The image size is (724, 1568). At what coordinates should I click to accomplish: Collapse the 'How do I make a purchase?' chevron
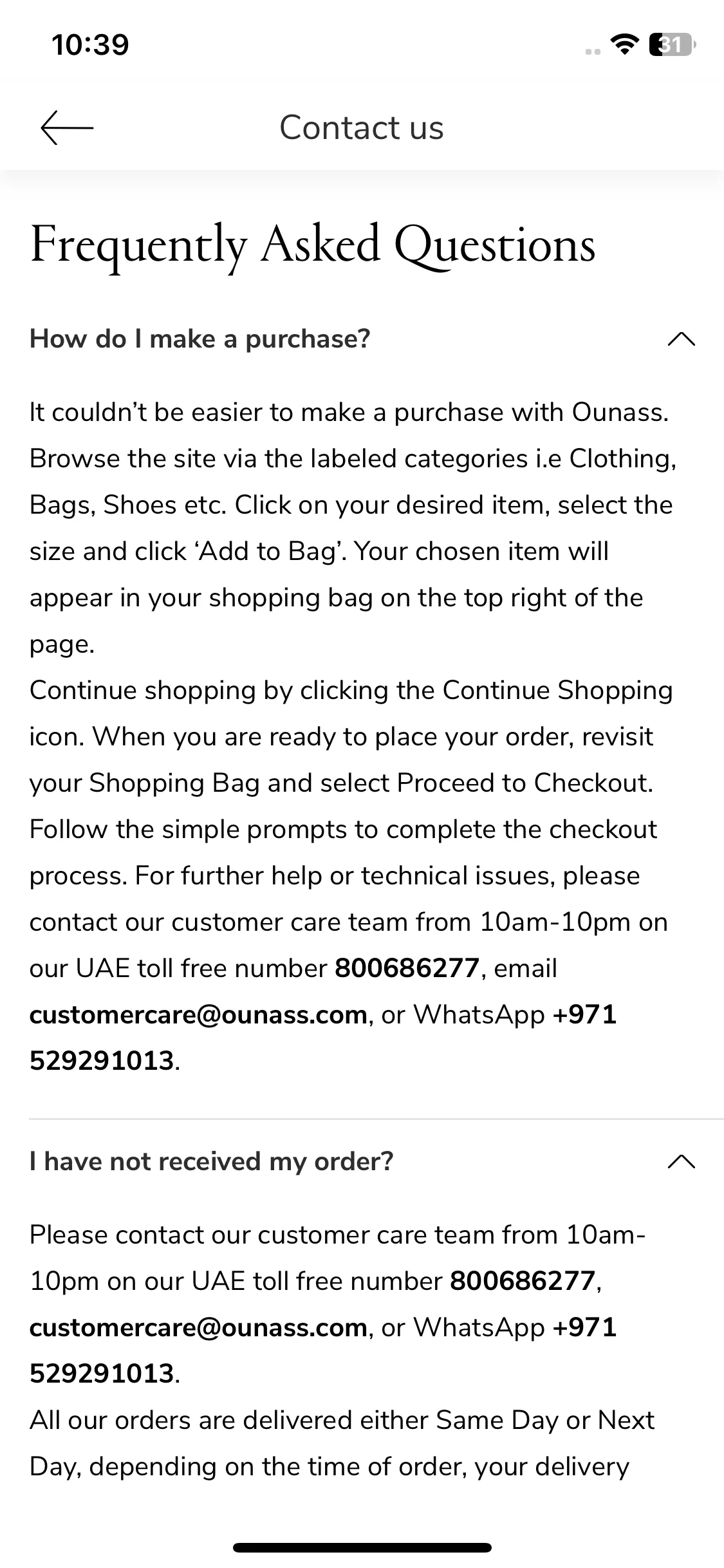tap(682, 339)
